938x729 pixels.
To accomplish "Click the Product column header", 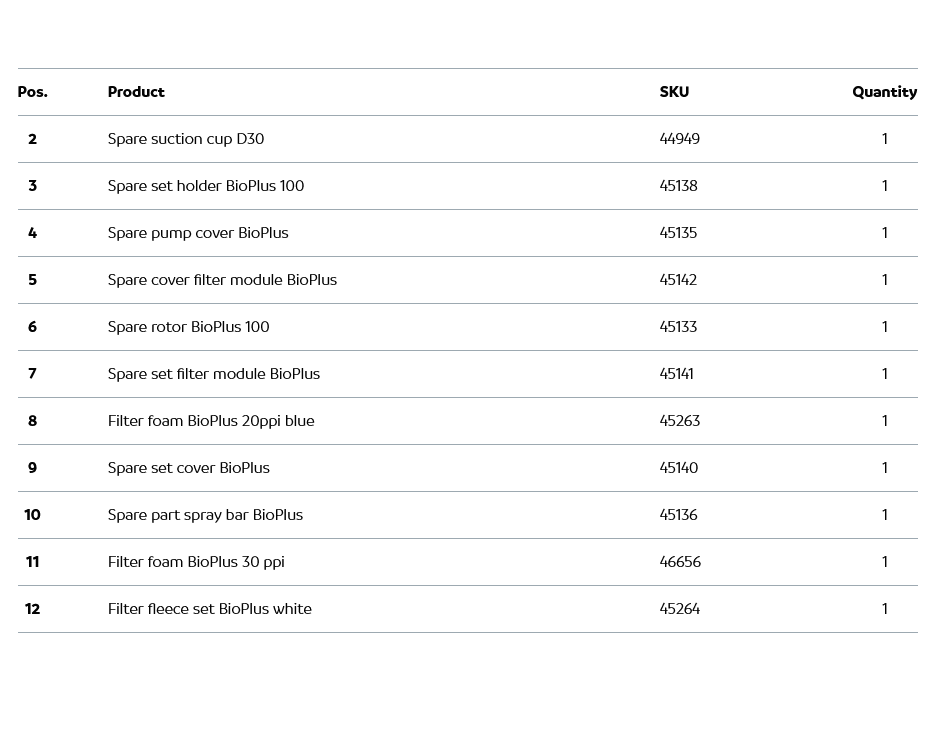I will (136, 92).
